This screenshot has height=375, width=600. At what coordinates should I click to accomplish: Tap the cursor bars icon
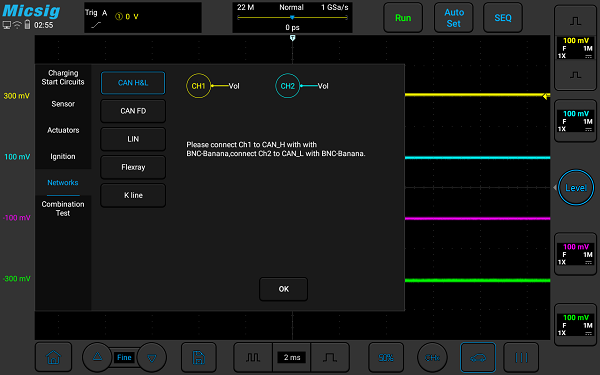click(521, 357)
